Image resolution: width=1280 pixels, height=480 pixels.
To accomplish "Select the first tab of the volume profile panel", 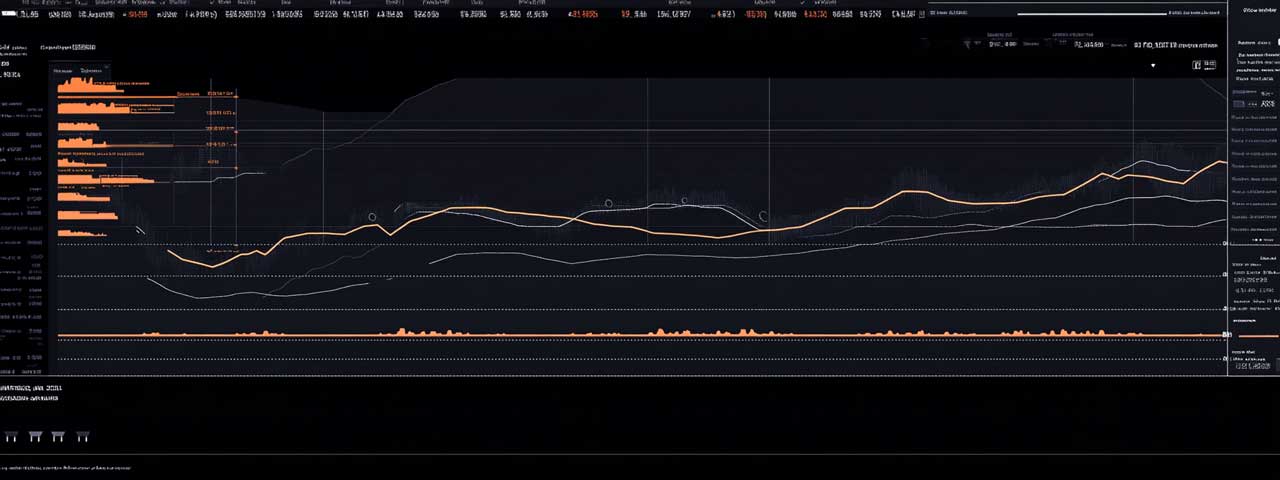I will 63,71.
